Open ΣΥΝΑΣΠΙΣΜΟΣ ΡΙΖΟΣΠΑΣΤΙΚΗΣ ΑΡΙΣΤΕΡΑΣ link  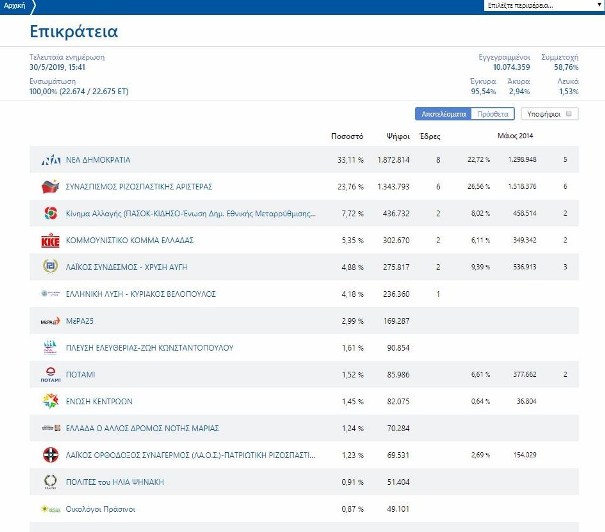139,187
